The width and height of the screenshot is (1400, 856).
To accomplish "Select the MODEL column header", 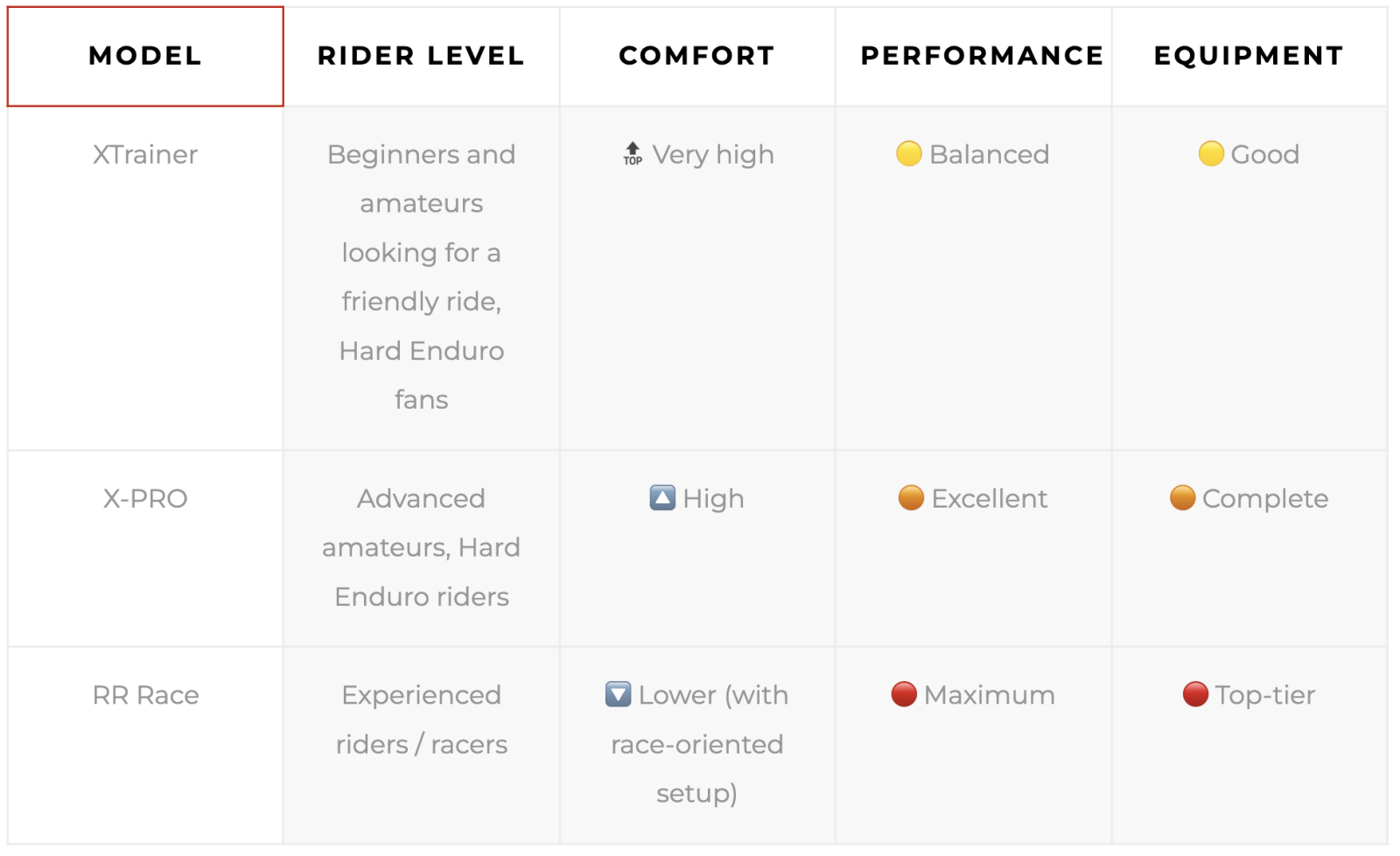I will click(145, 57).
